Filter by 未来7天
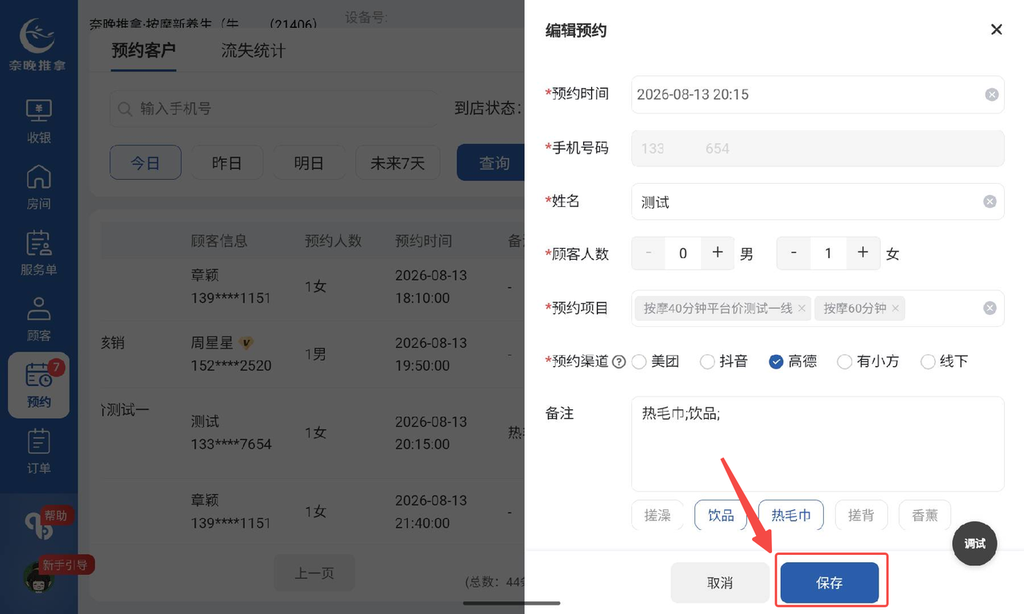Viewport: 1024px width, 614px height. (397, 163)
